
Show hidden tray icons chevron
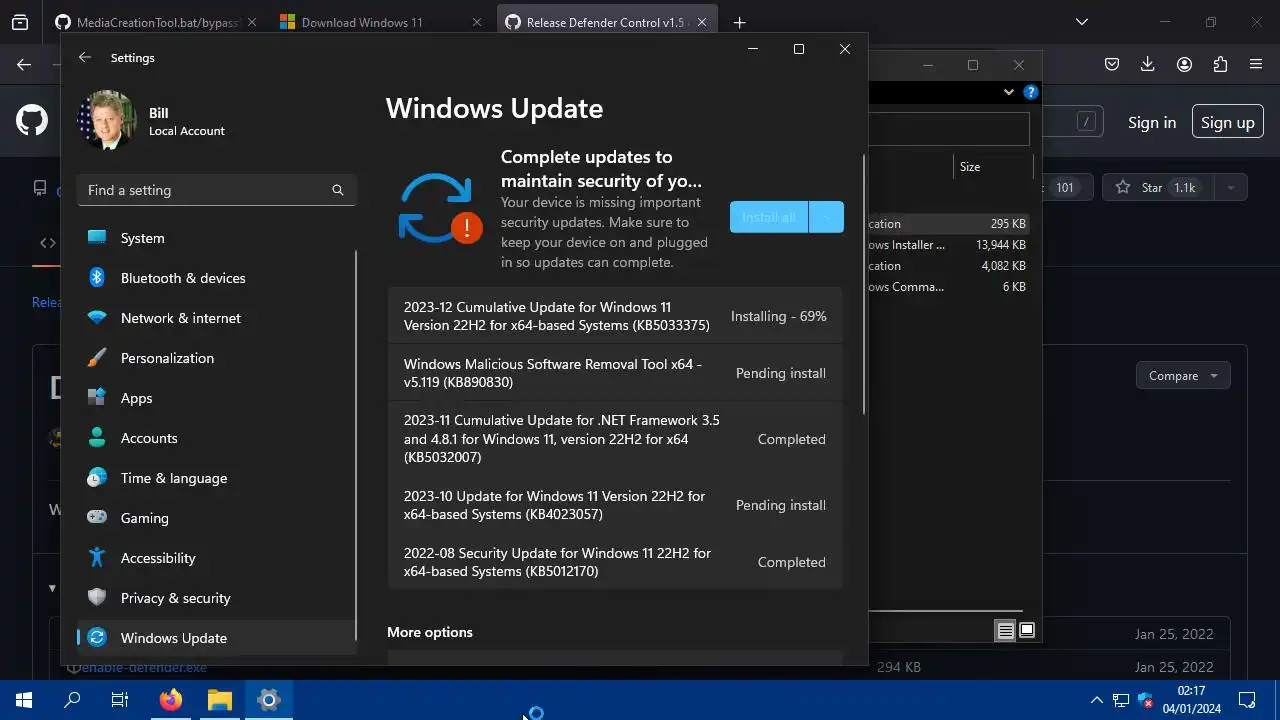click(1097, 700)
